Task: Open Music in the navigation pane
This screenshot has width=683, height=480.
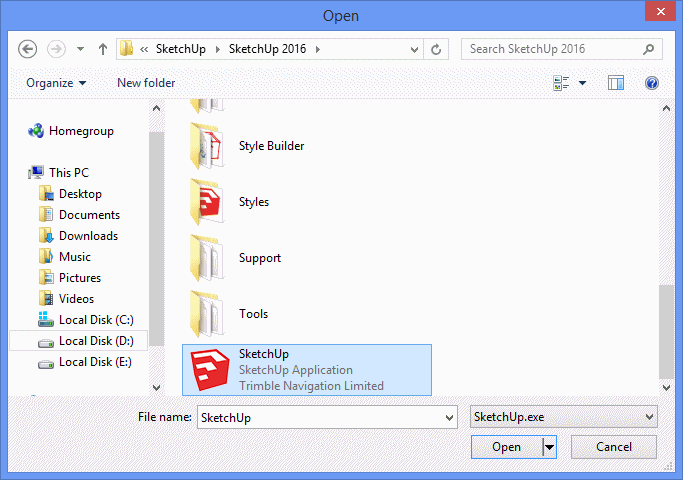Action: tap(75, 257)
